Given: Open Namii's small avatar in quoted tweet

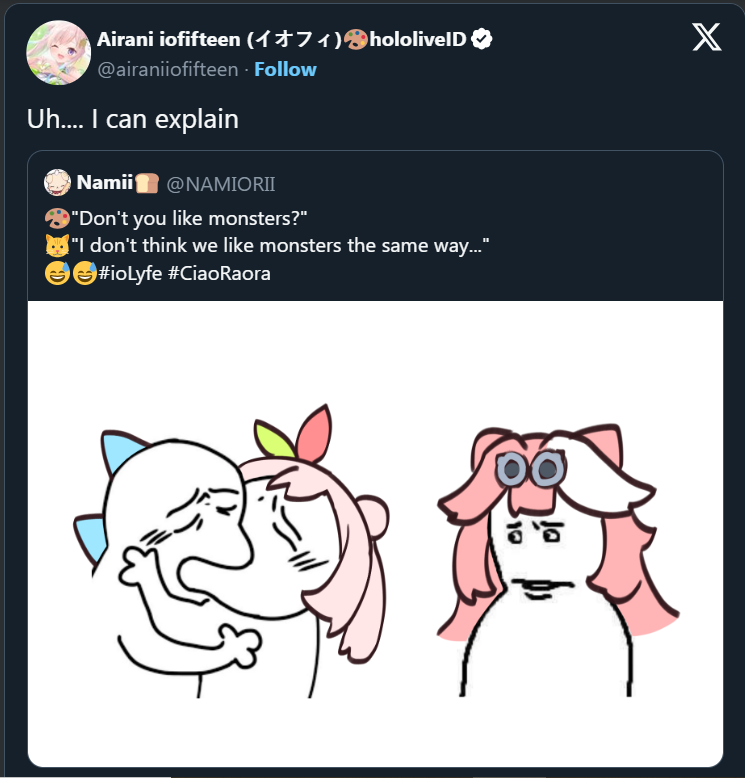Looking at the screenshot, I should 57,183.
